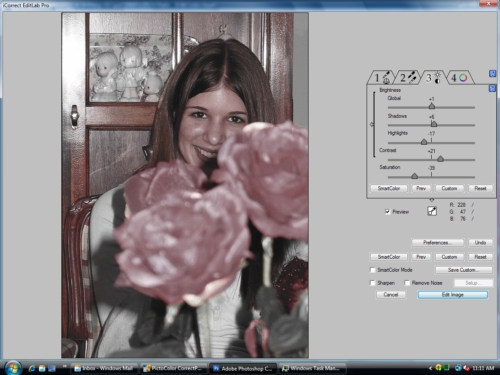Click the Undo button
The height and width of the screenshot is (375, 500).
[x=480, y=243]
